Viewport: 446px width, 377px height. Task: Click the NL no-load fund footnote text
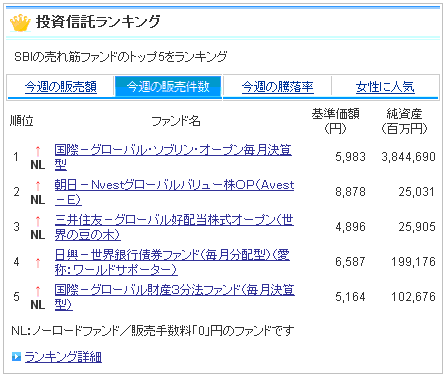(x=153, y=331)
